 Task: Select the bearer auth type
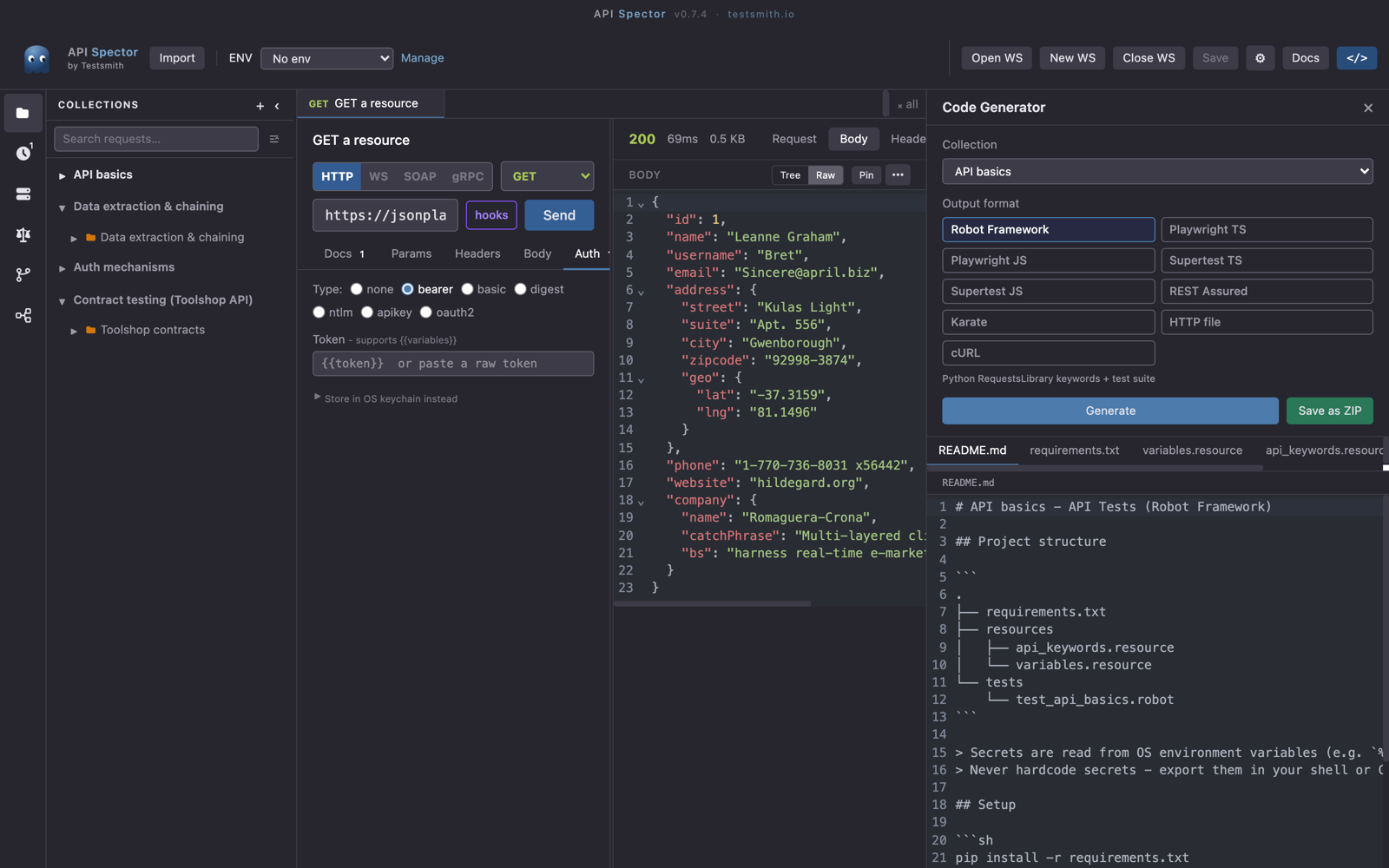pos(407,289)
